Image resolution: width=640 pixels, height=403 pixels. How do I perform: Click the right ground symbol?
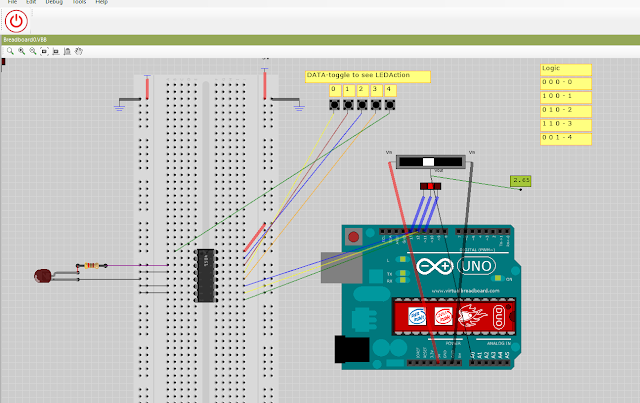(x=299, y=108)
